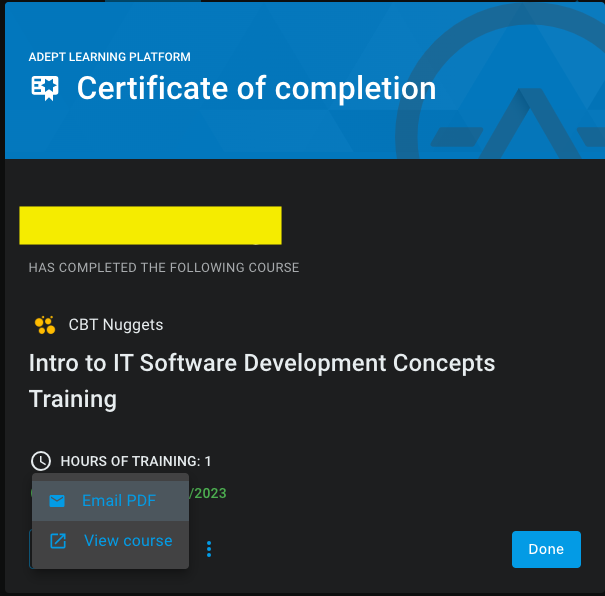Click the green 2023 completion date

208,493
